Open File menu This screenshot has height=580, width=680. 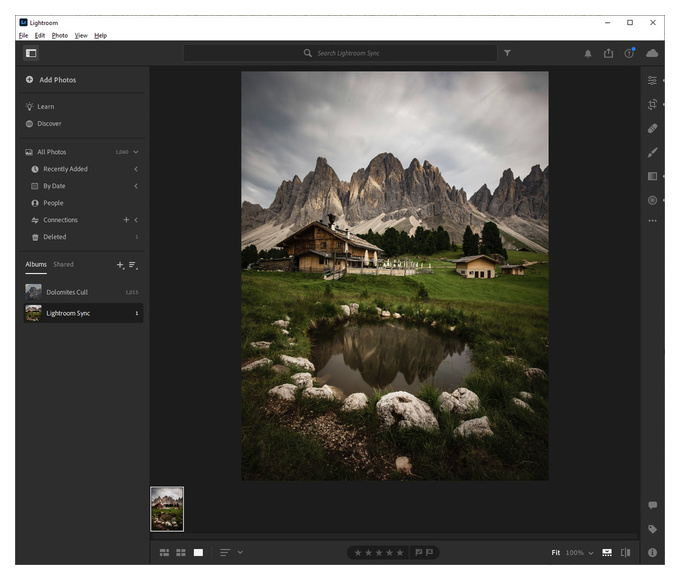point(23,36)
